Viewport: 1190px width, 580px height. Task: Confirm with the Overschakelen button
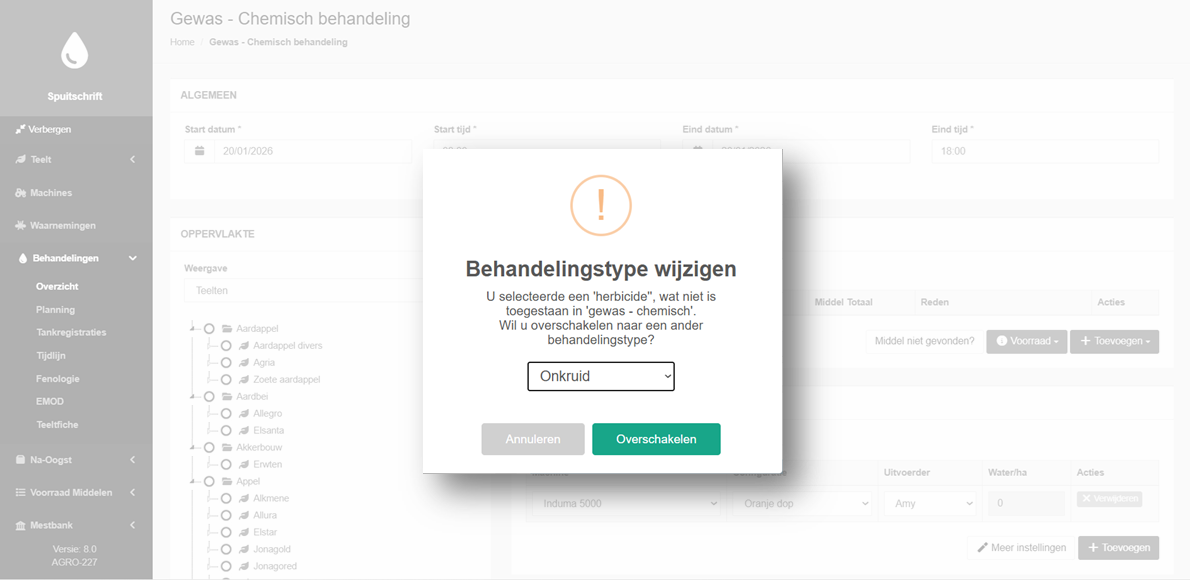point(656,439)
